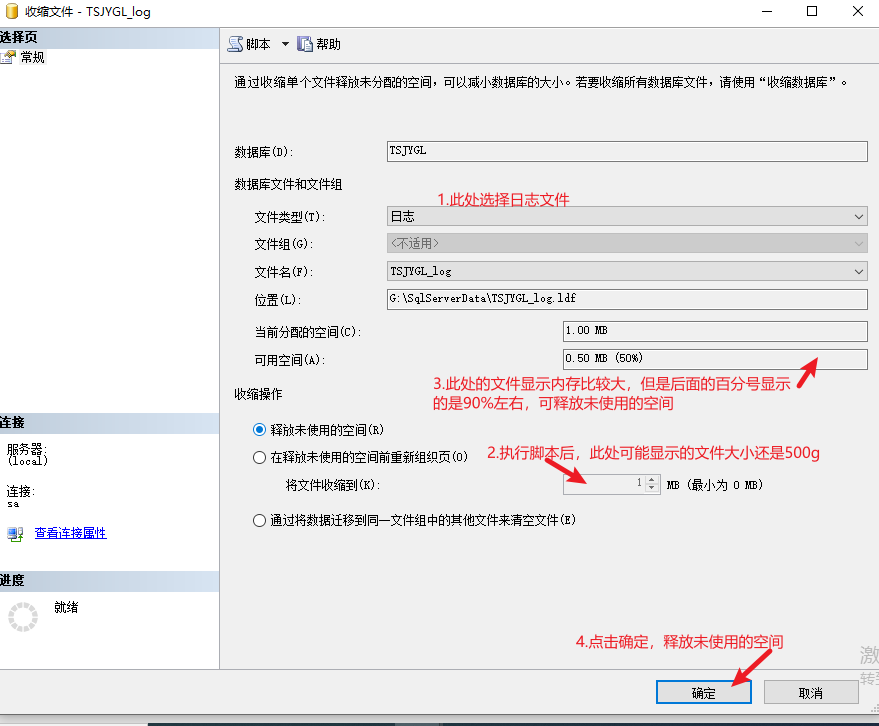Viewport: 879px width, 726px height.
Task: Click the 常规 page icon
Action: tap(8, 57)
